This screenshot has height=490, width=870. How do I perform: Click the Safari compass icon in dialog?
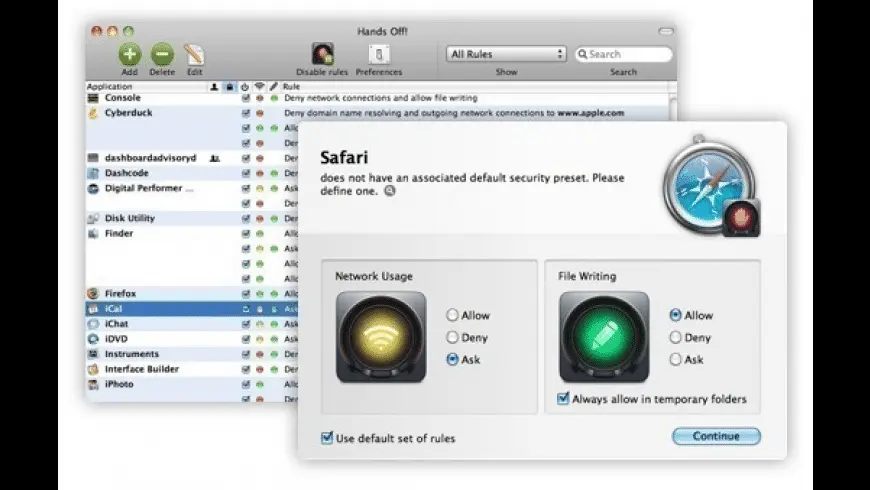(708, 184)
